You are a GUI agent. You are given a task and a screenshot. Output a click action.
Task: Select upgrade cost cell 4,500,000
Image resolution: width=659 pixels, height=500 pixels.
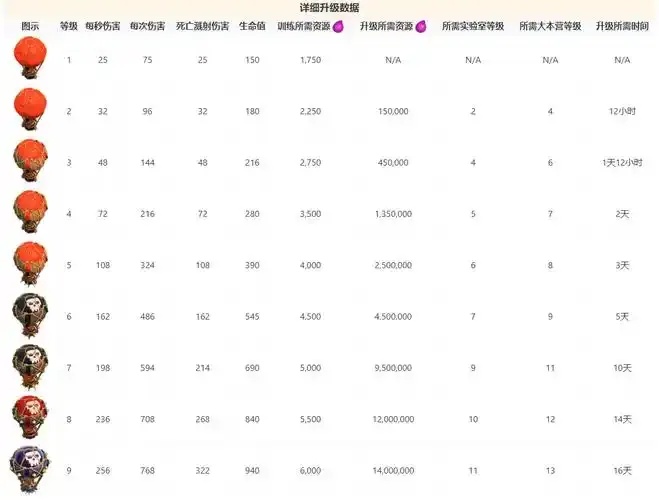[393, 316]
